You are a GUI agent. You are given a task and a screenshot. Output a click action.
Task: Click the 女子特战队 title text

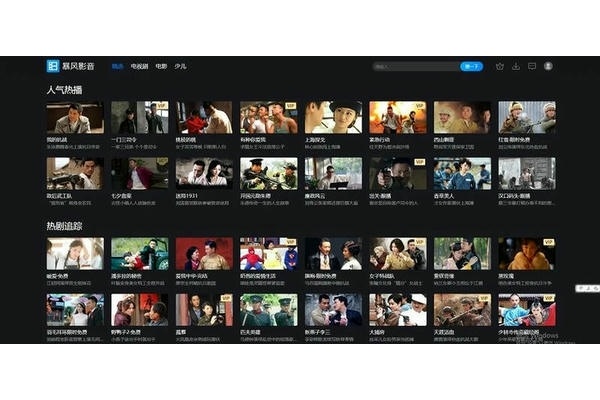[382, 276]
